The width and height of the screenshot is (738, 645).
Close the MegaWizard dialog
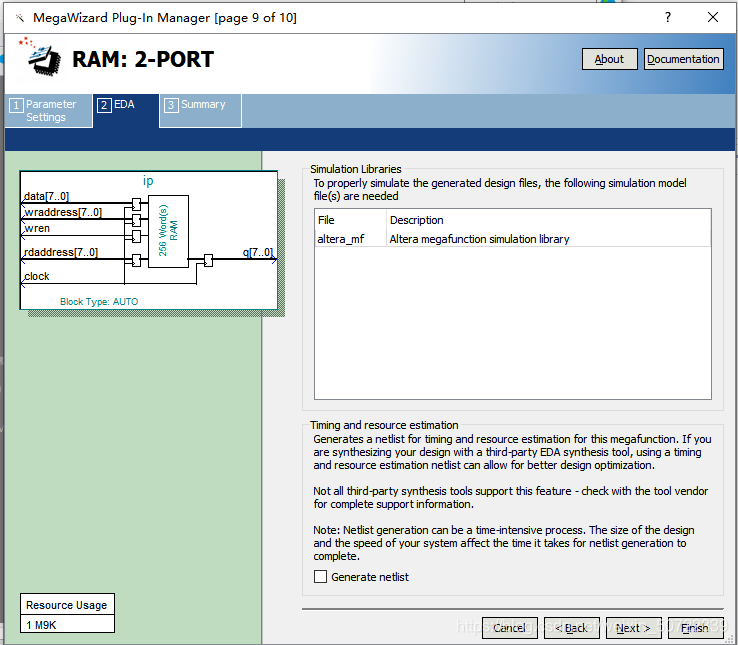[713, 17]
